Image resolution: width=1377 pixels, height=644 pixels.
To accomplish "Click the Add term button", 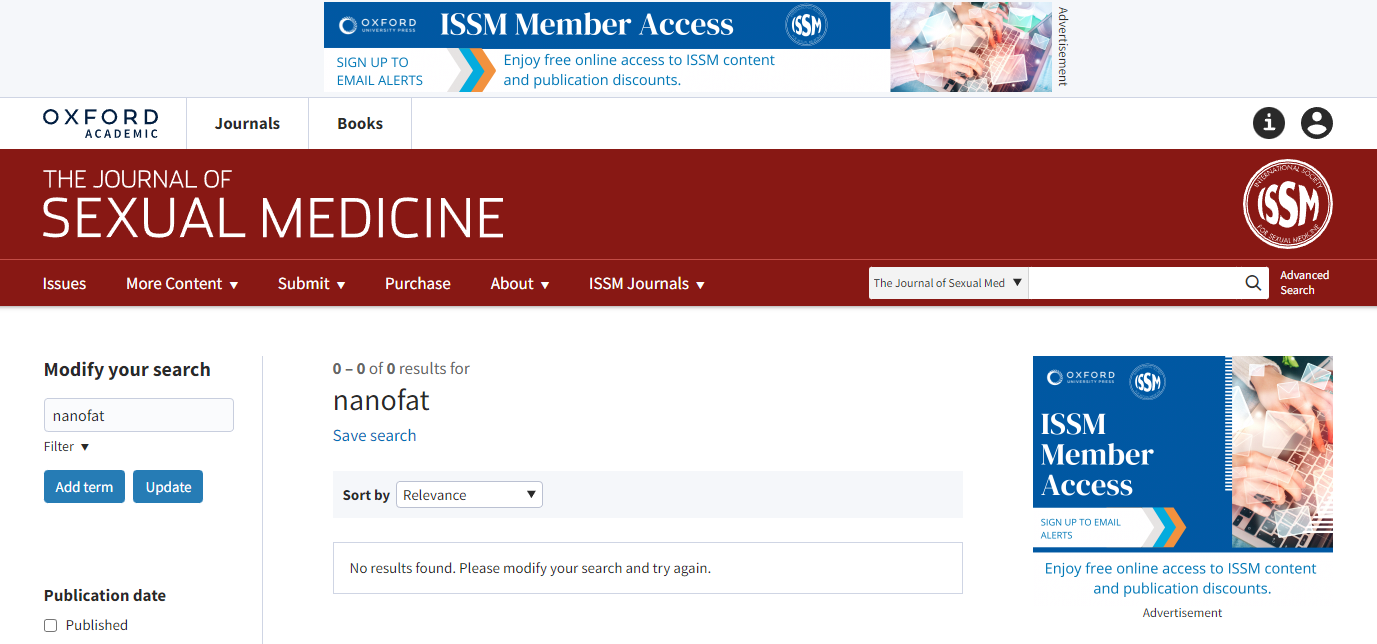I will pos(84,487).
